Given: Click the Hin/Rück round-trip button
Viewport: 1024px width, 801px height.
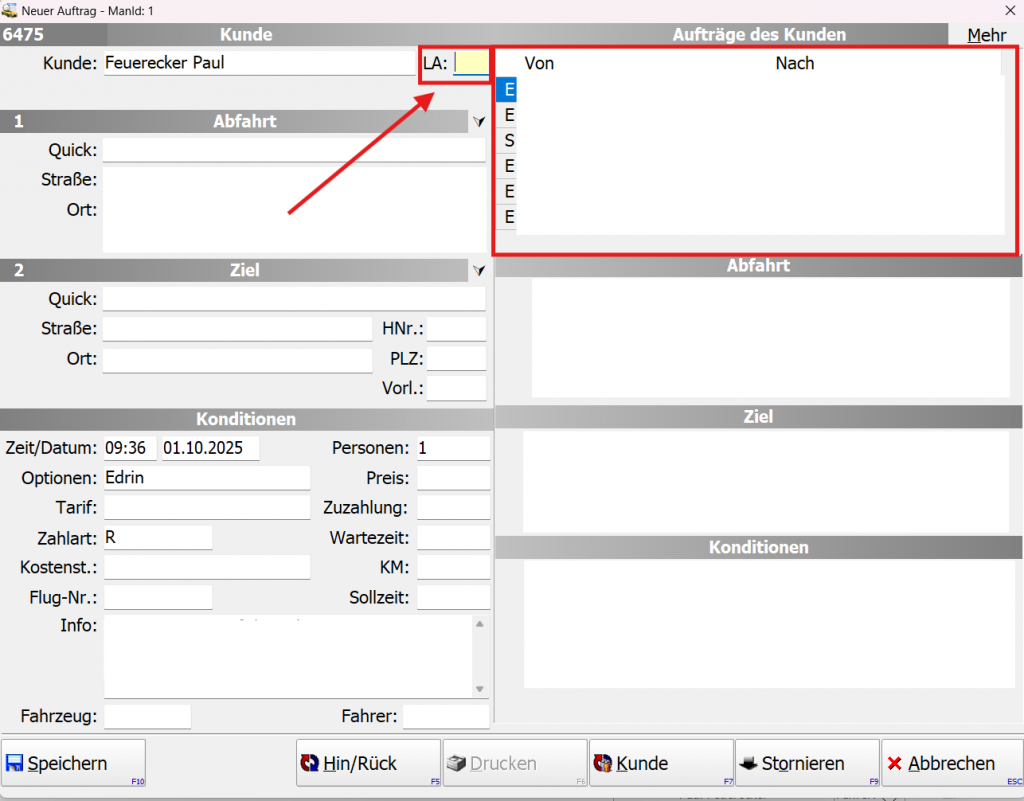Looking at the screenshot, I should [368, 764].
